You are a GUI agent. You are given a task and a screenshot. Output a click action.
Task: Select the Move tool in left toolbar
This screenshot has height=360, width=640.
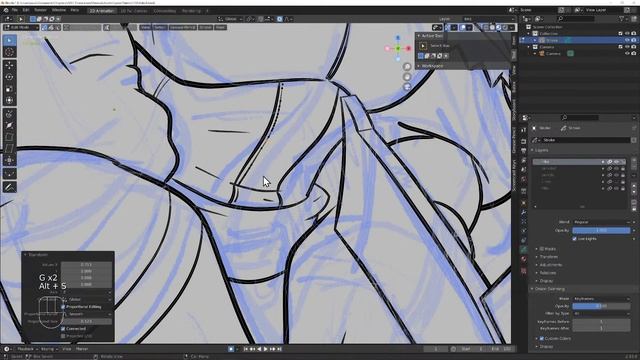(9, 65)
